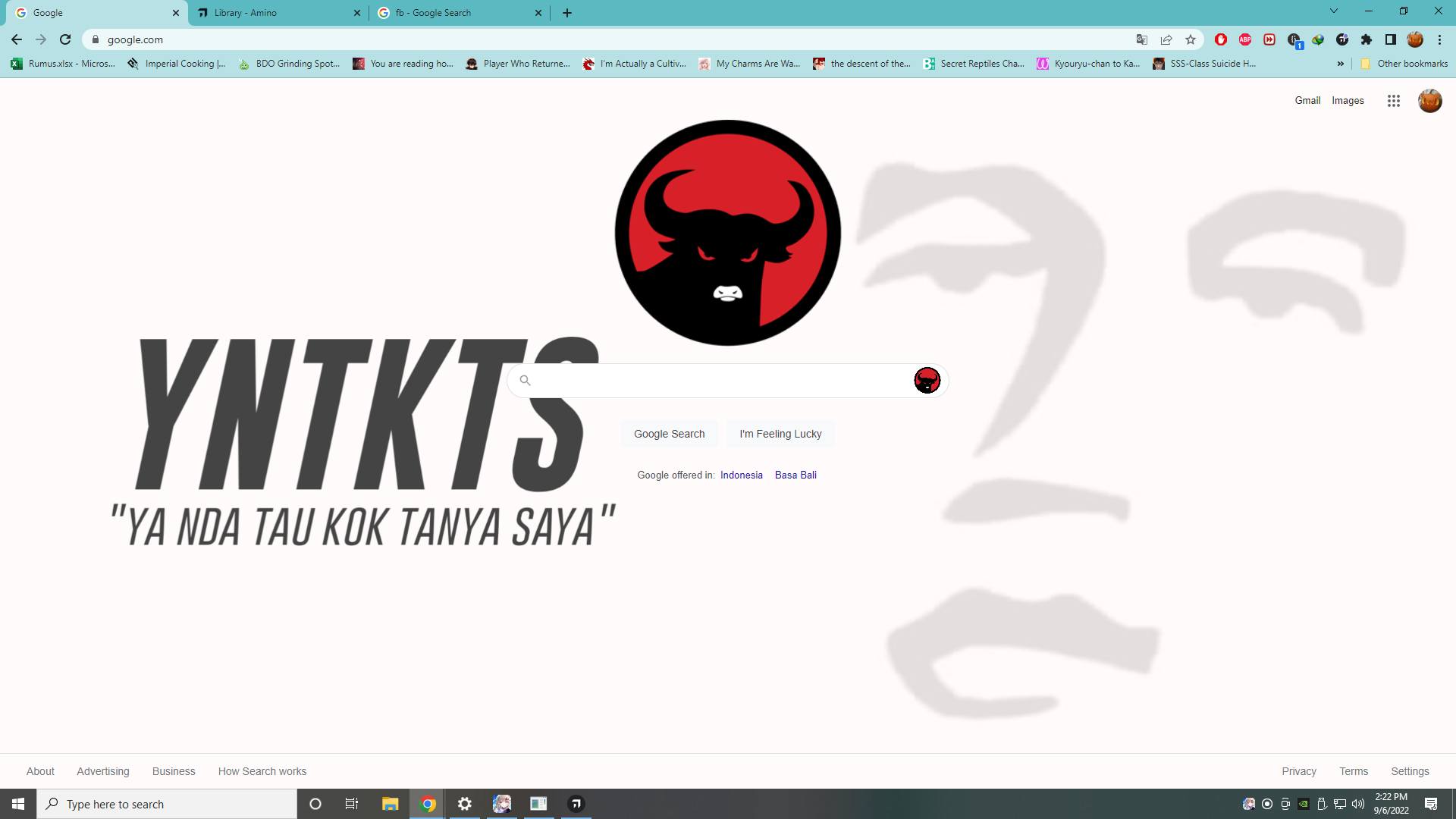
Task: Open the Google apps grid
Action: (x=1393, y=100)
